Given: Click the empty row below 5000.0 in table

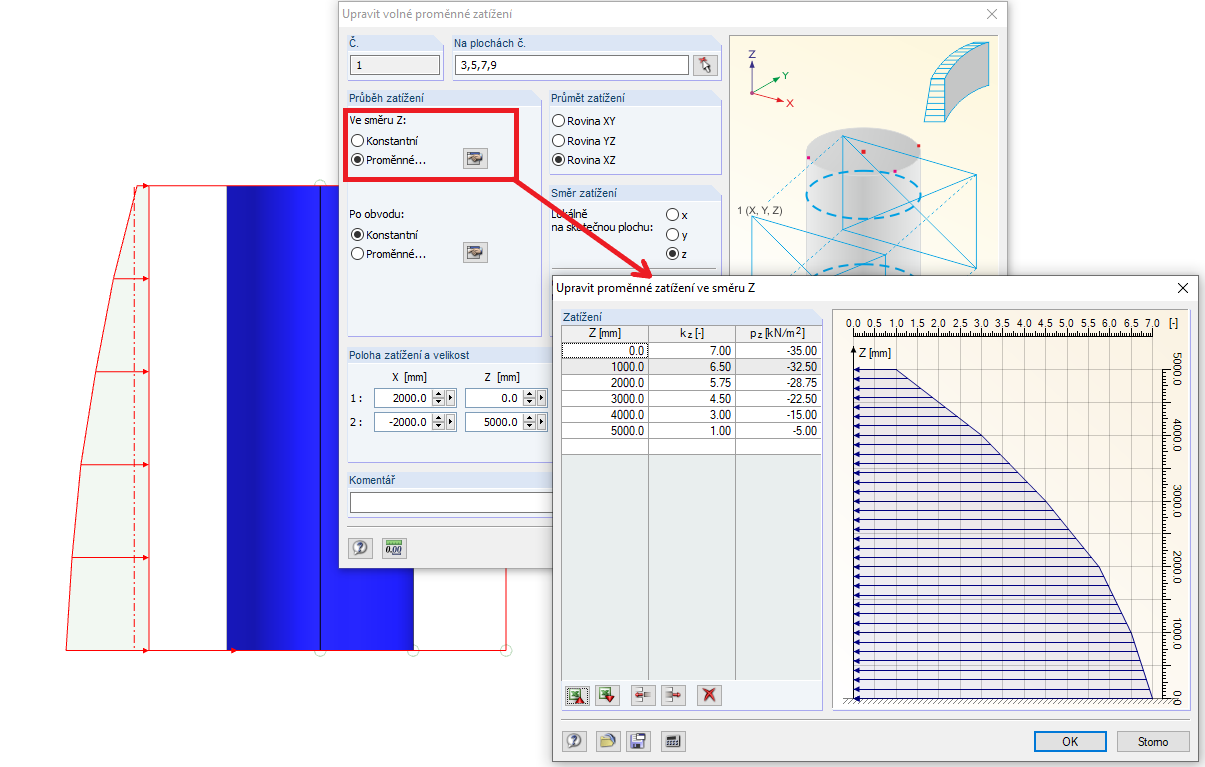Looking at the screenshot, I should [691, 447].
